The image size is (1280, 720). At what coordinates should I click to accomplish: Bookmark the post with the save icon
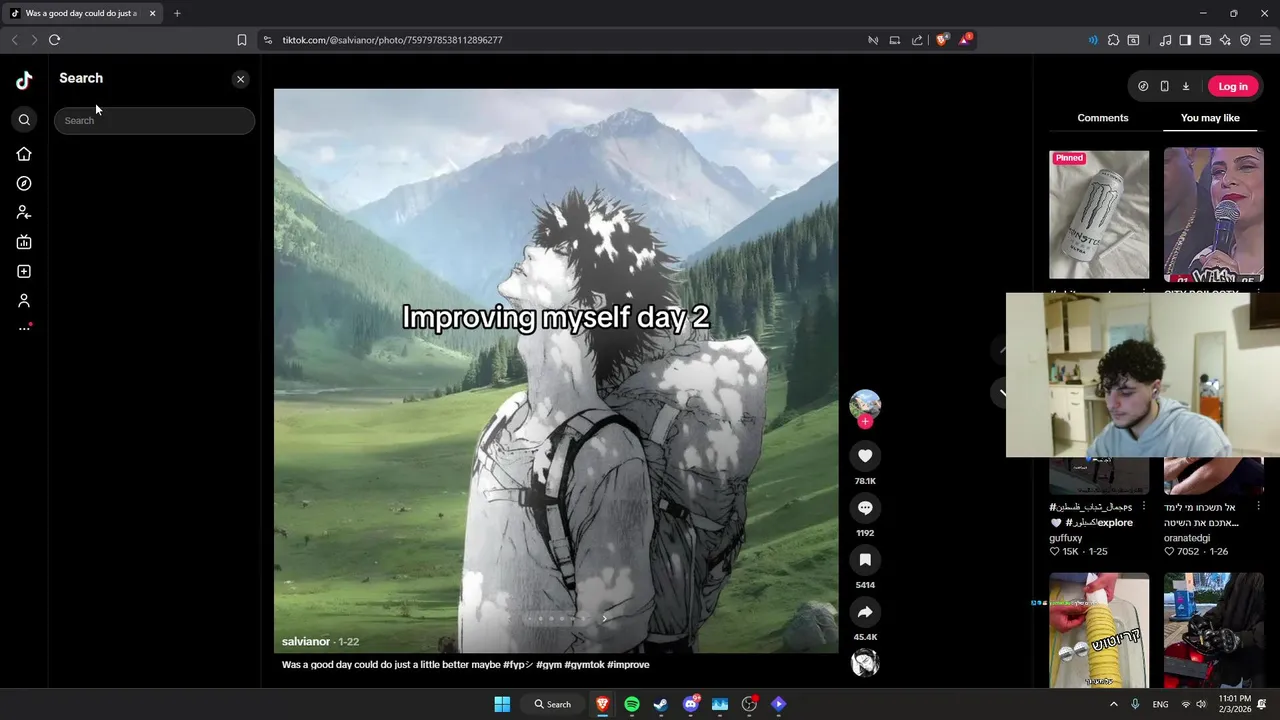click(865, 560)
